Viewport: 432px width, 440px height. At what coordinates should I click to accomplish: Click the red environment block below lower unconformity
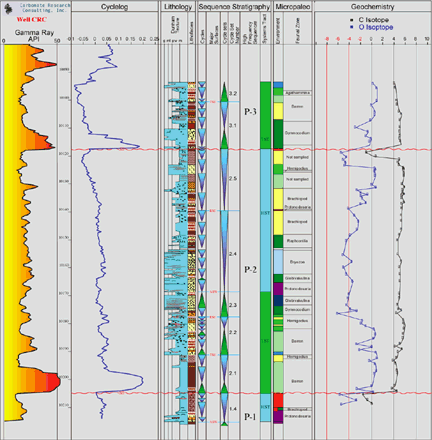pyautogui.click(x=278, y=400)
